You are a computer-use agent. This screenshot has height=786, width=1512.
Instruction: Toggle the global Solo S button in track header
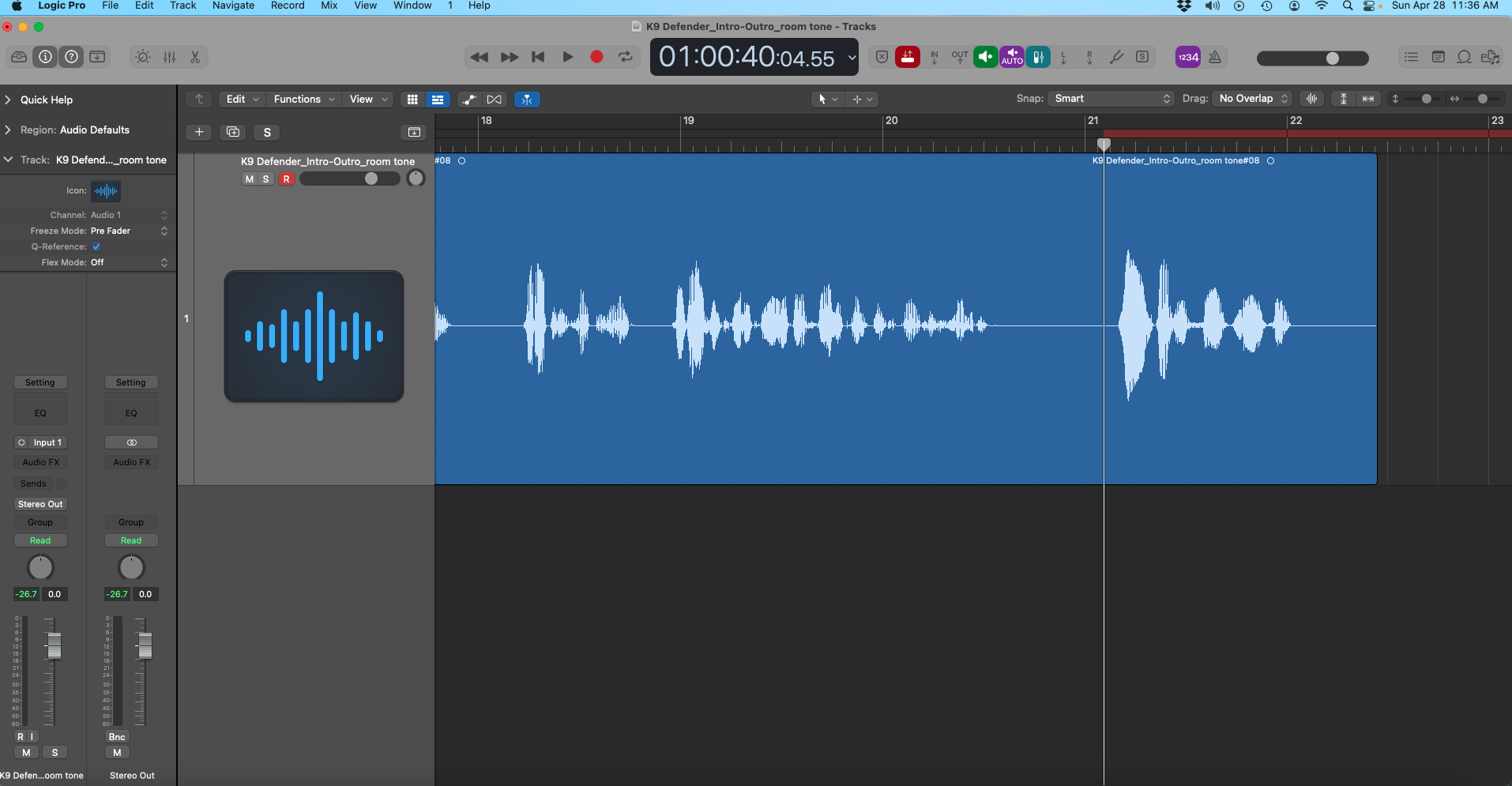(267, 132)
